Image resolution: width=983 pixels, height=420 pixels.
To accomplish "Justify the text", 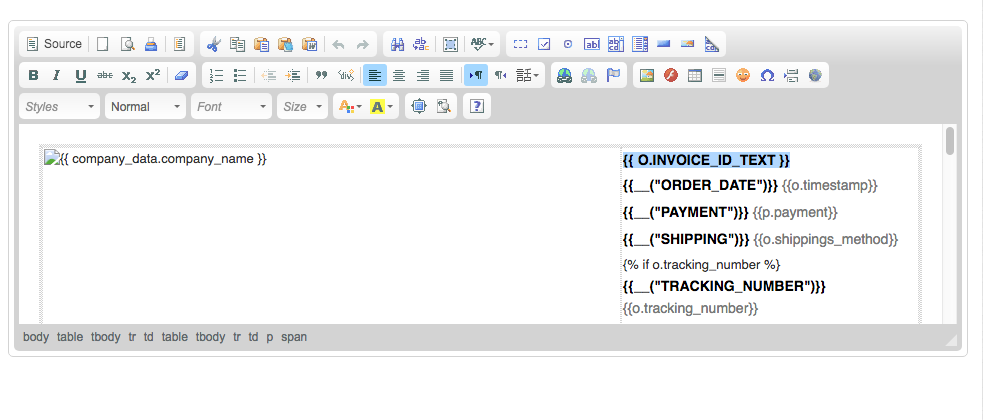I will point(446,75).
